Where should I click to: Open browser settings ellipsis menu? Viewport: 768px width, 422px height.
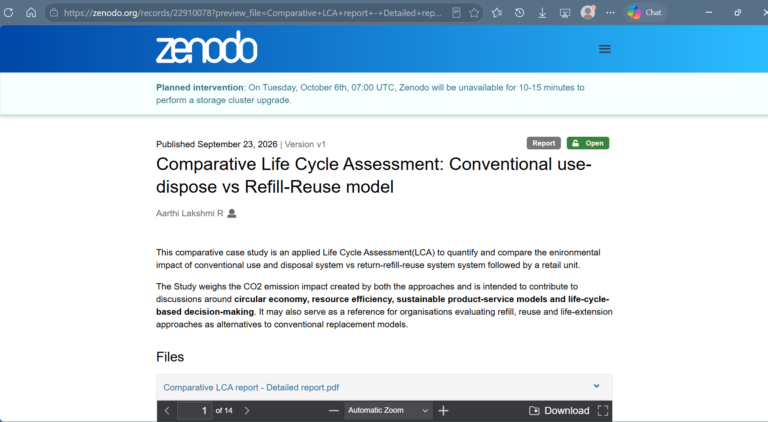click(x=610, y=13)
